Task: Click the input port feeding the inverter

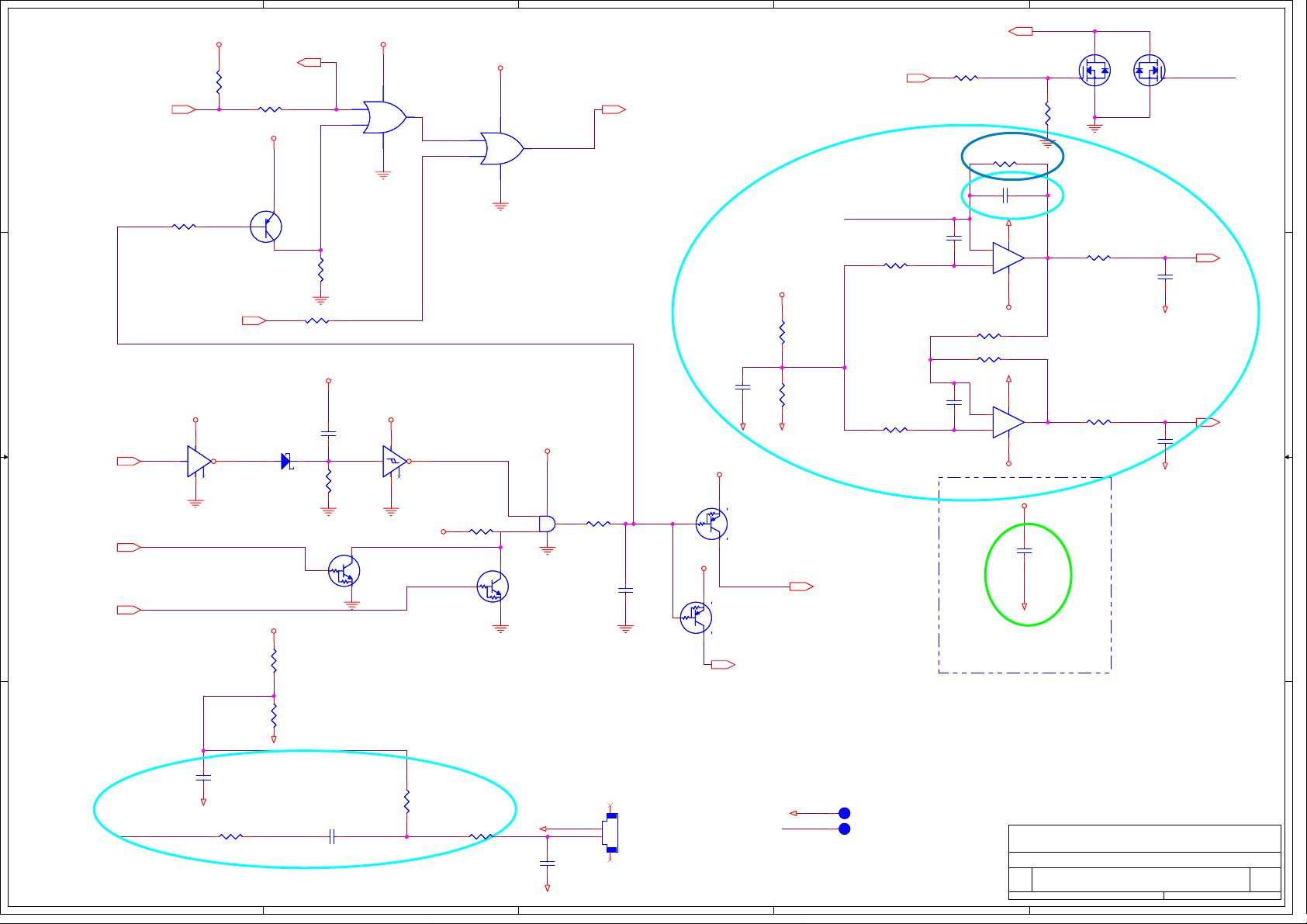Action: [x=129, y=461]
